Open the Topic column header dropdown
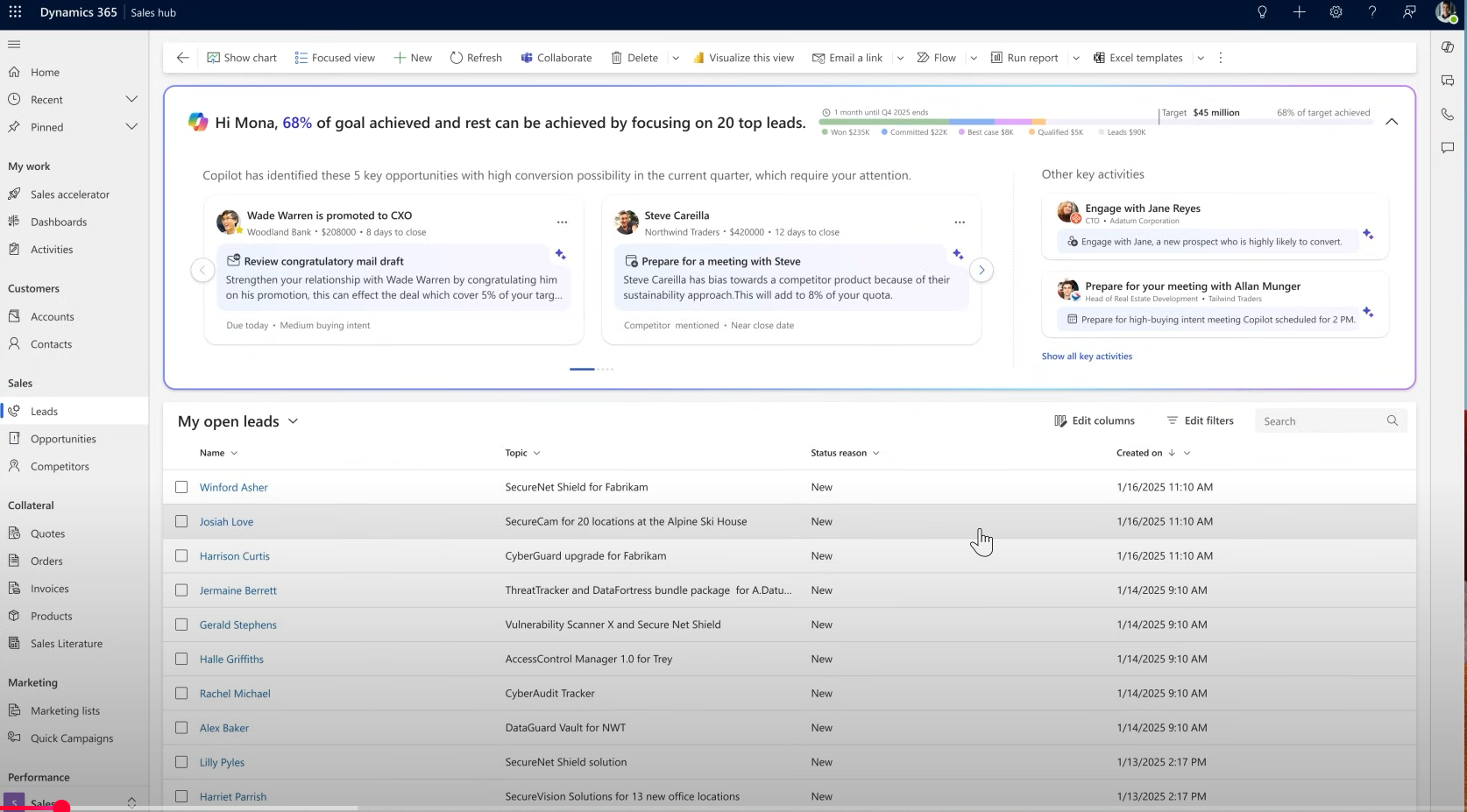The width and height of the screenshot is (1467, 812). click(x=536, y=453)
